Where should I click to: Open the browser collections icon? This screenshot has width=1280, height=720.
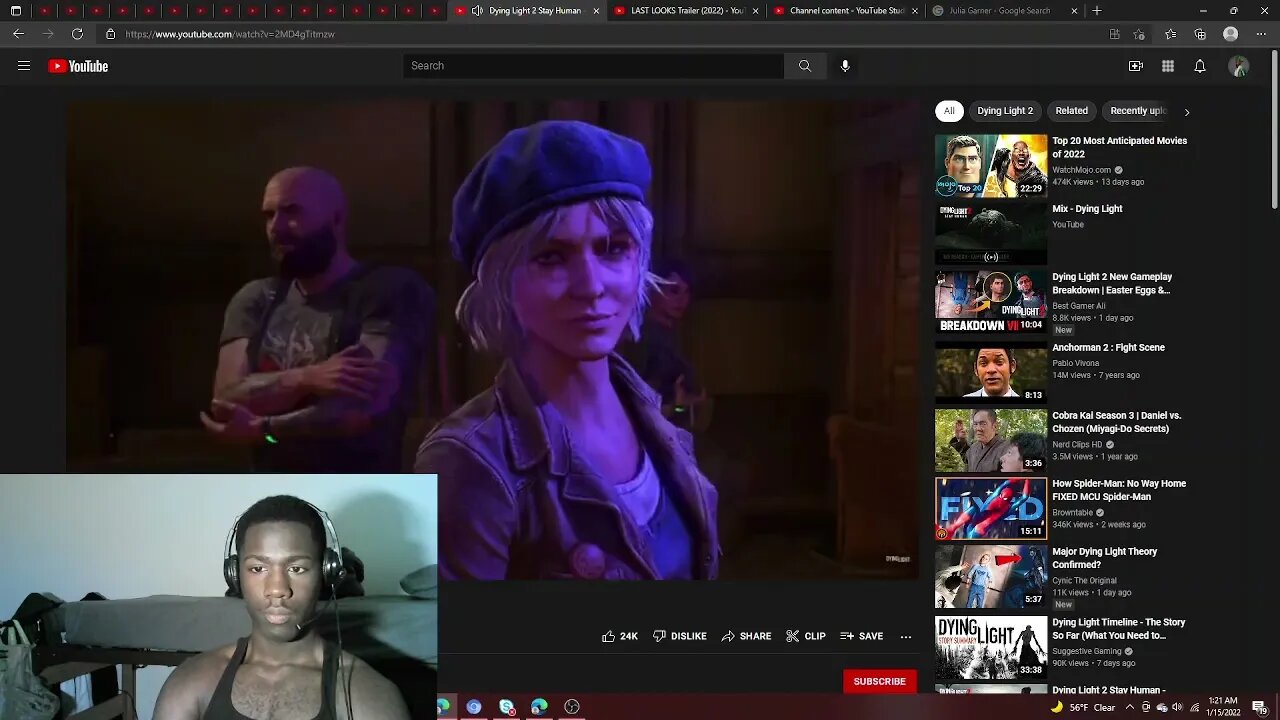click(x=1200, y=34)
